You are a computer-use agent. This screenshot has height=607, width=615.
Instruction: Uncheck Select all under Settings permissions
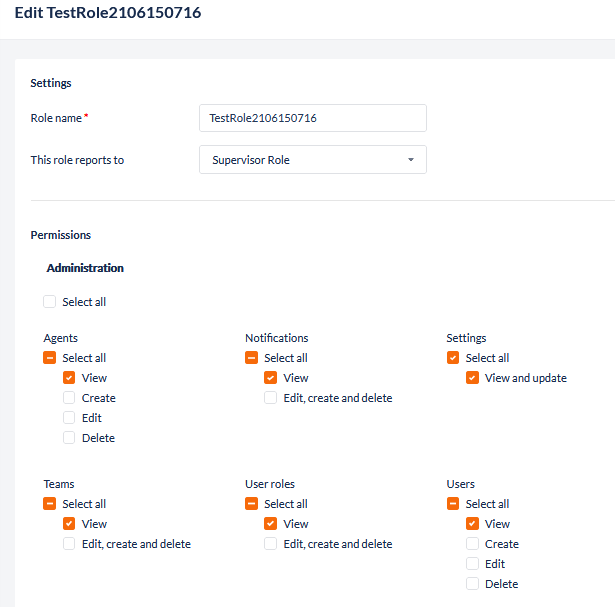tap(453, 358)
